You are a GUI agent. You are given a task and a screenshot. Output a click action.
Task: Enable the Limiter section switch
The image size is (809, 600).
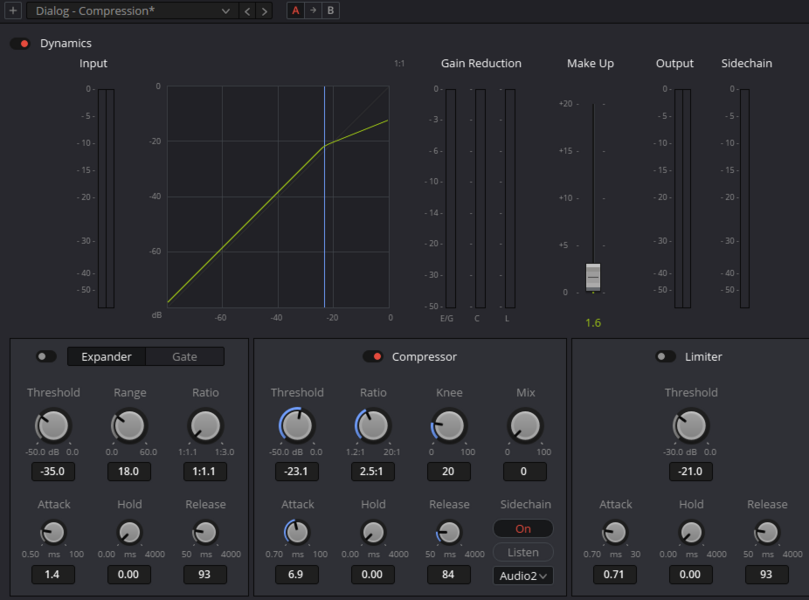tap(666, 356)
